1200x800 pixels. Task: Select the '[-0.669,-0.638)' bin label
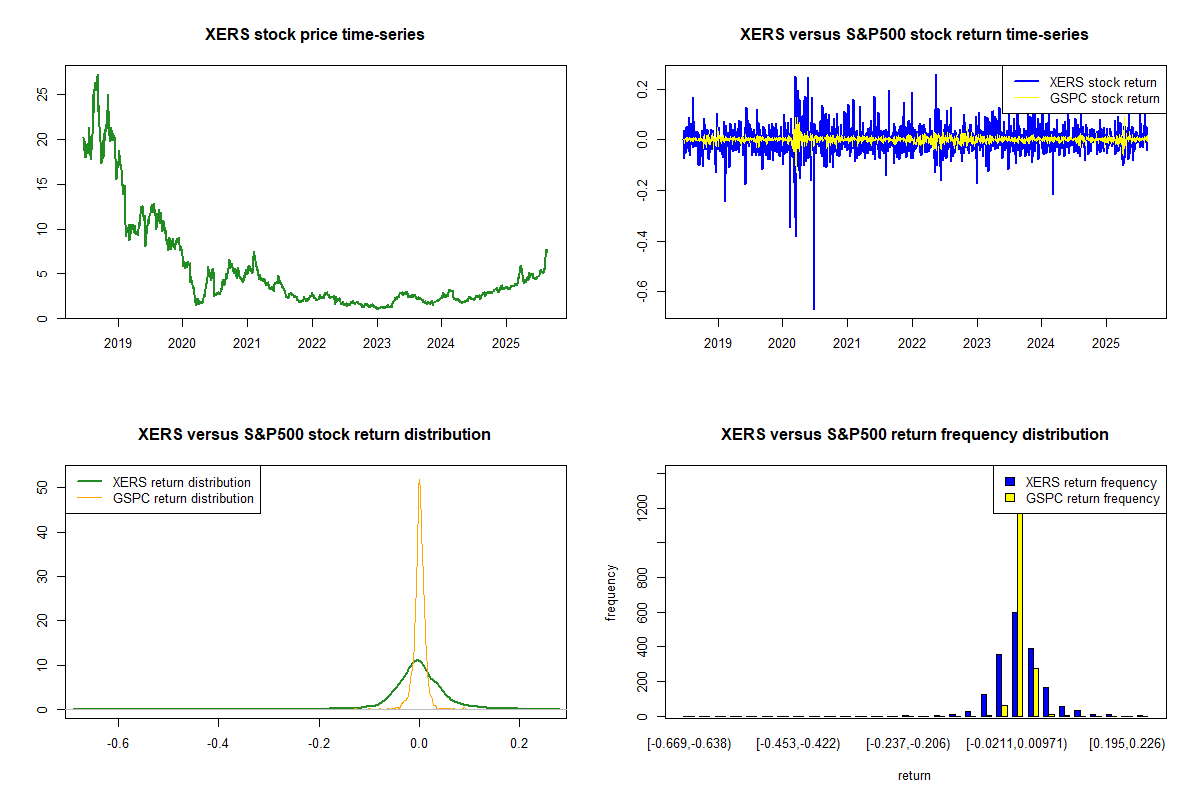[x=689, y=744]
